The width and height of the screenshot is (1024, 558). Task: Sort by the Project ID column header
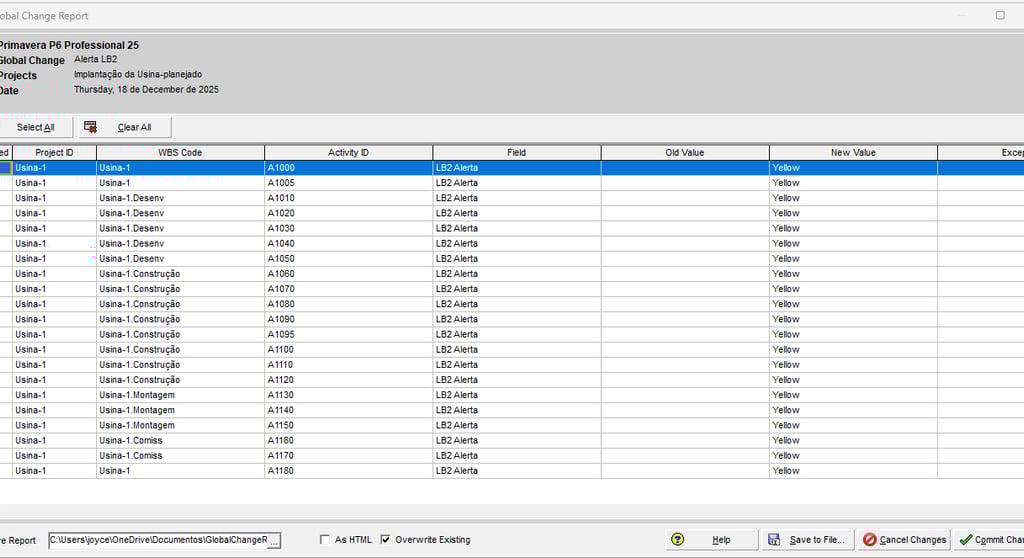[x=54, y=152]
